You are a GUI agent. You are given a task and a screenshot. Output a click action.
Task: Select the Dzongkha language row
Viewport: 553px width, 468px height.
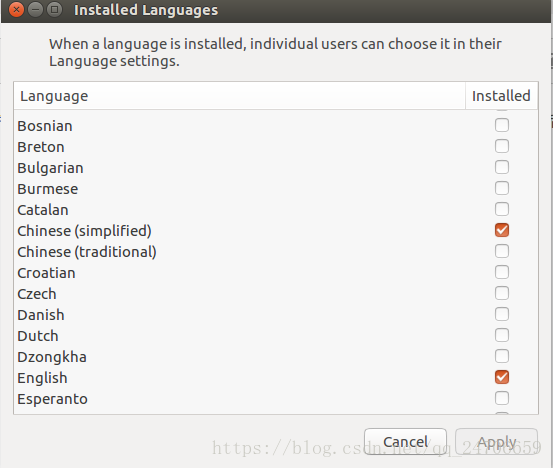(x=276, y=357)
